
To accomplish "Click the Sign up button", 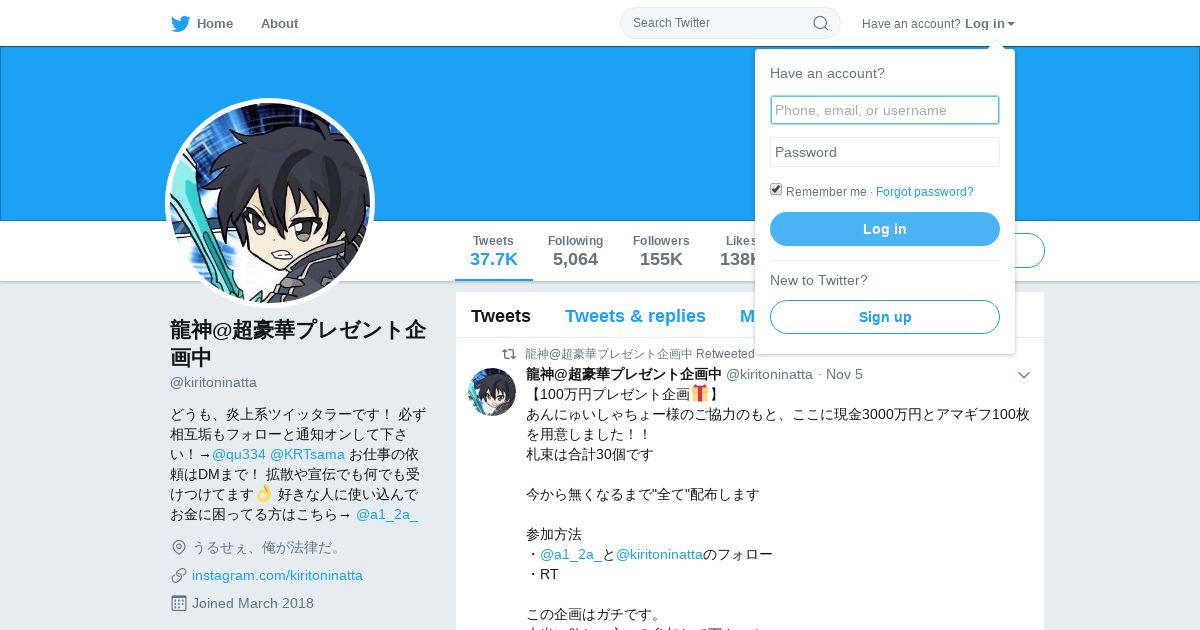I will tap(885, 317).
